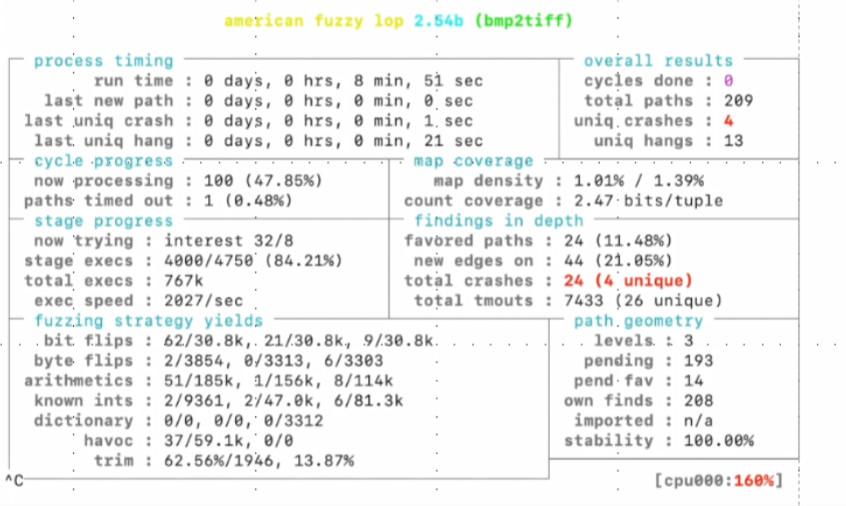Click the map density value '1.01% / 1.39%'
Screen dimensions: 846x506
[x=638, y=181]
